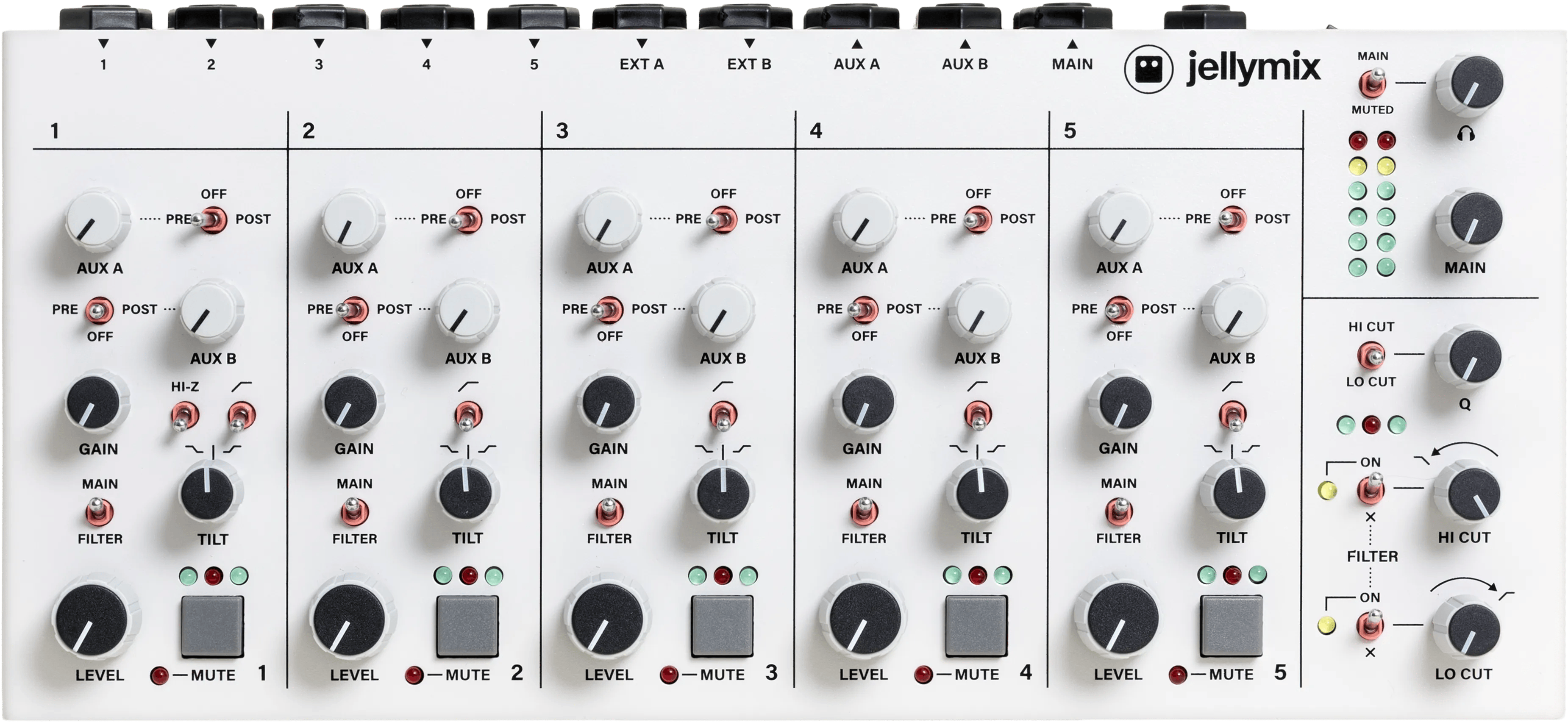Flip channel 3 AUX B PRE/POST switch
The height and width of the screenshot is (725, 1568).
[607, 310]
